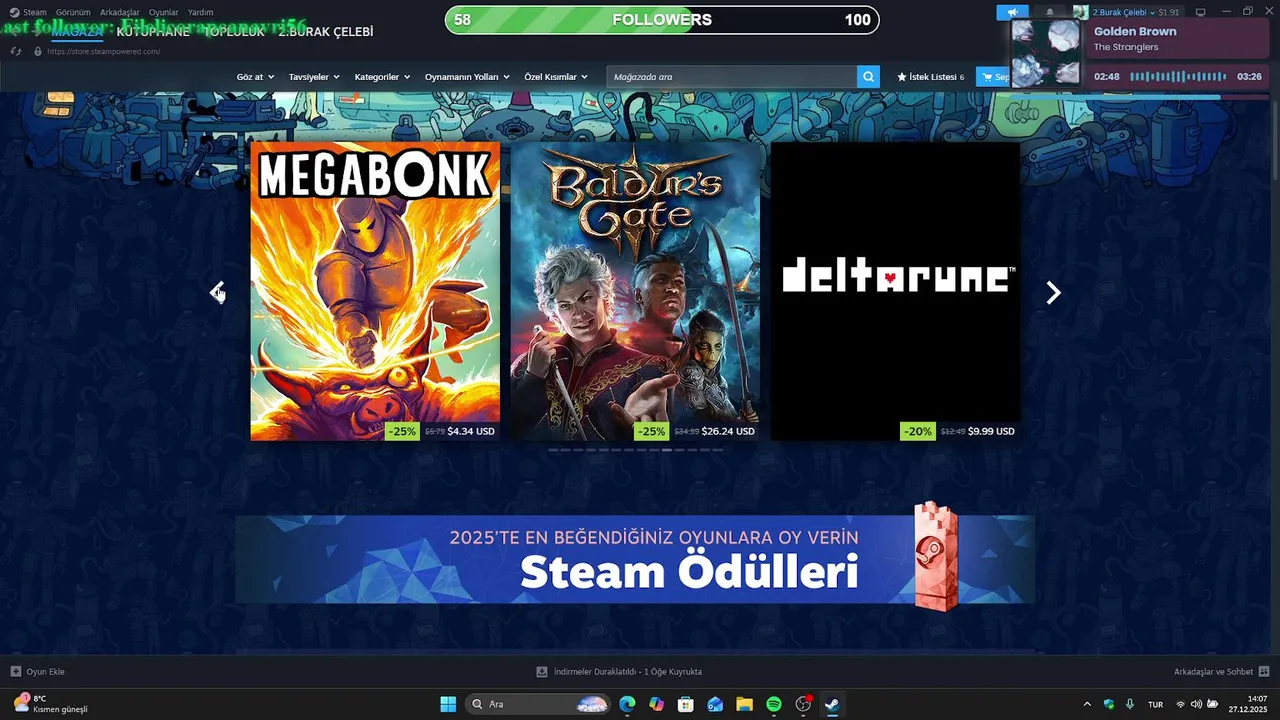This screenshot has height=720, width=1280.
Task: Open the Yardım menu
Action: [x=200, y=12]
